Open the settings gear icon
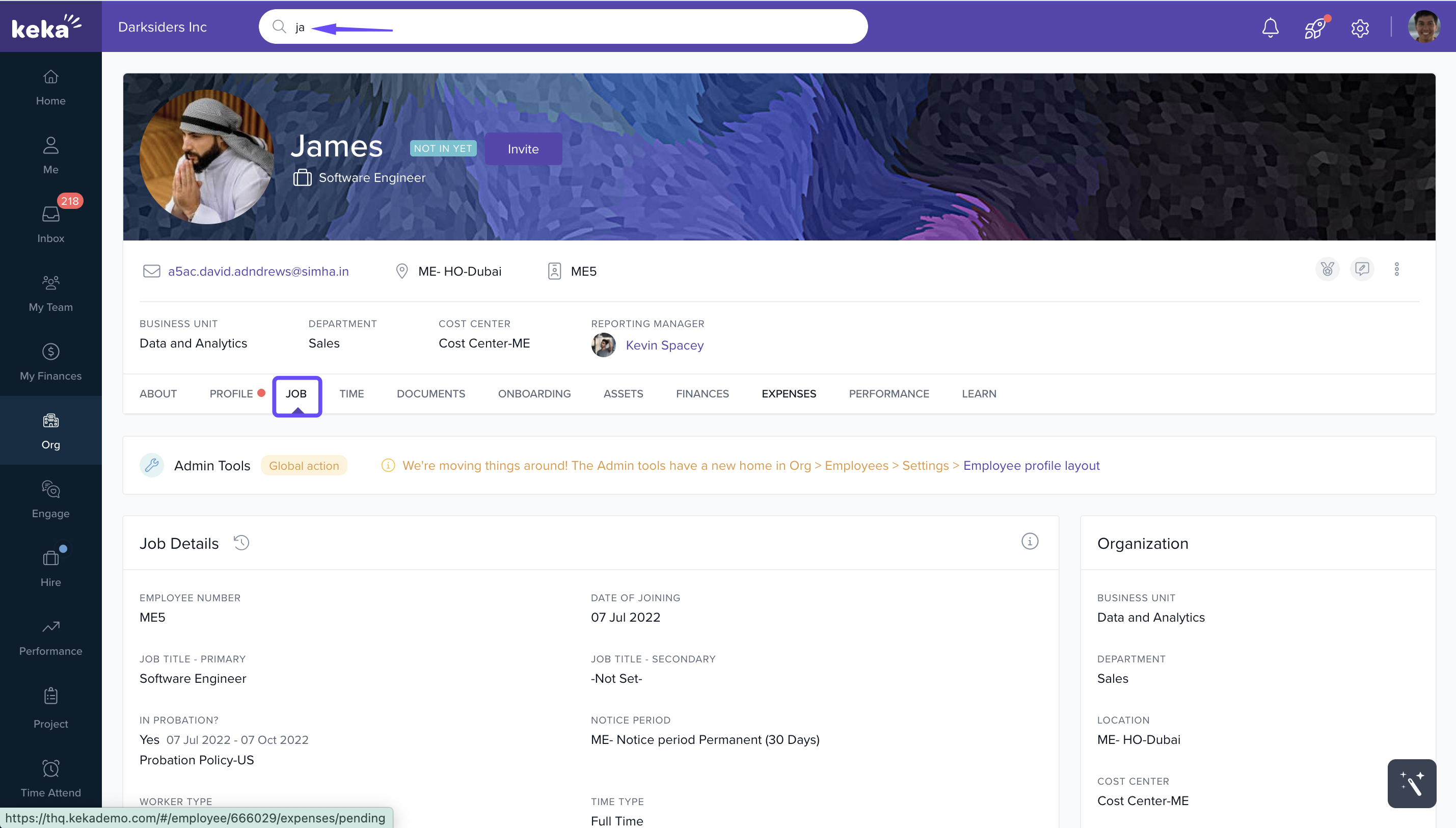This screenshot has height=828, width=1456. pyautogui.click(x=1359, y=28)
